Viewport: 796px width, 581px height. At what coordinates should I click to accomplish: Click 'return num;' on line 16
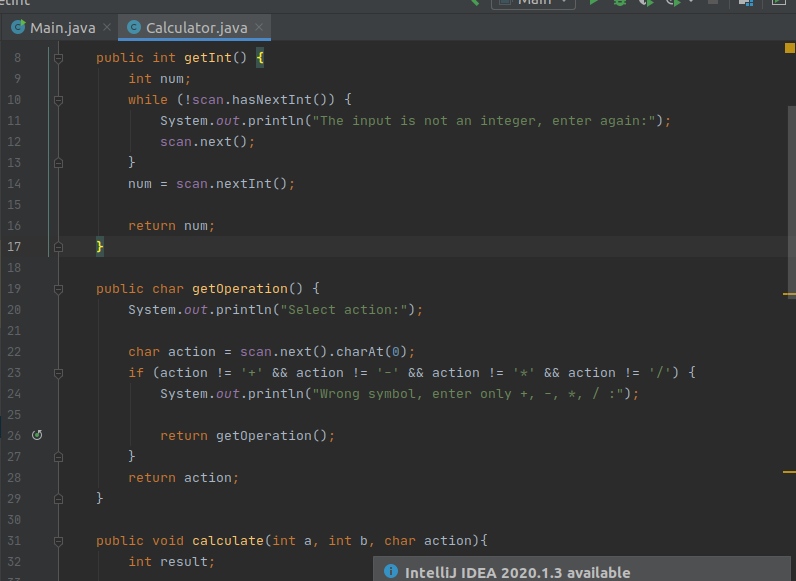pos(172,226)
